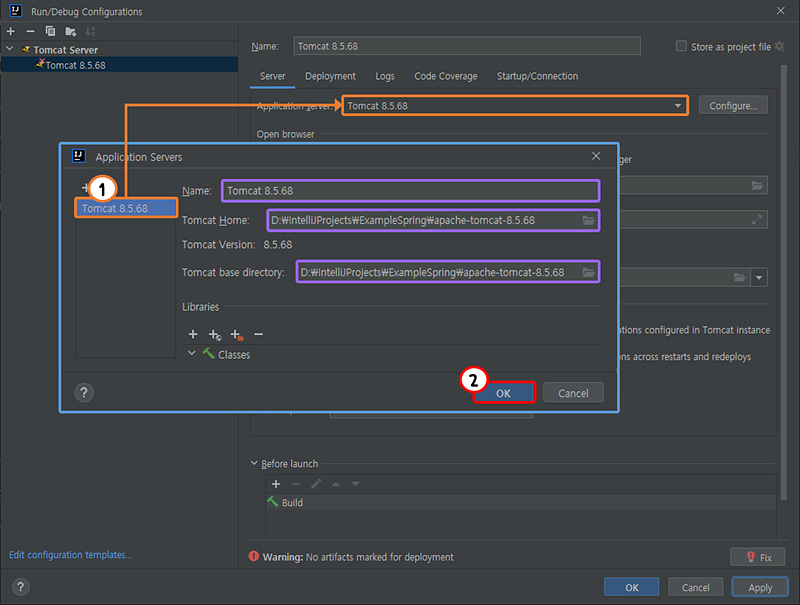Open the JRE dropdown arrow in Server tab
The image size is (800, 605).
point(759,278)
